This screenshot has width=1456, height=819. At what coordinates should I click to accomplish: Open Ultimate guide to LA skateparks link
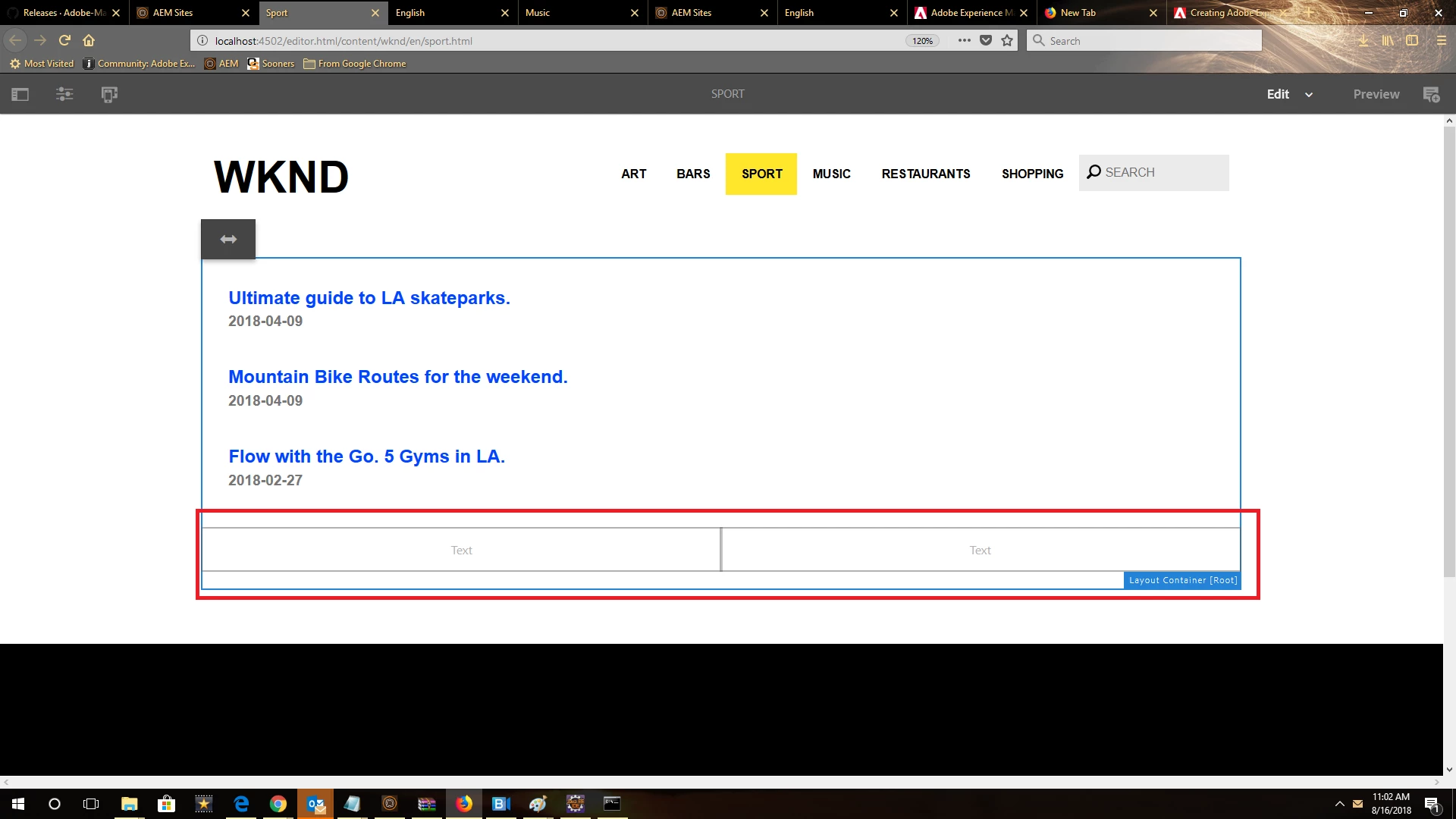369,298
